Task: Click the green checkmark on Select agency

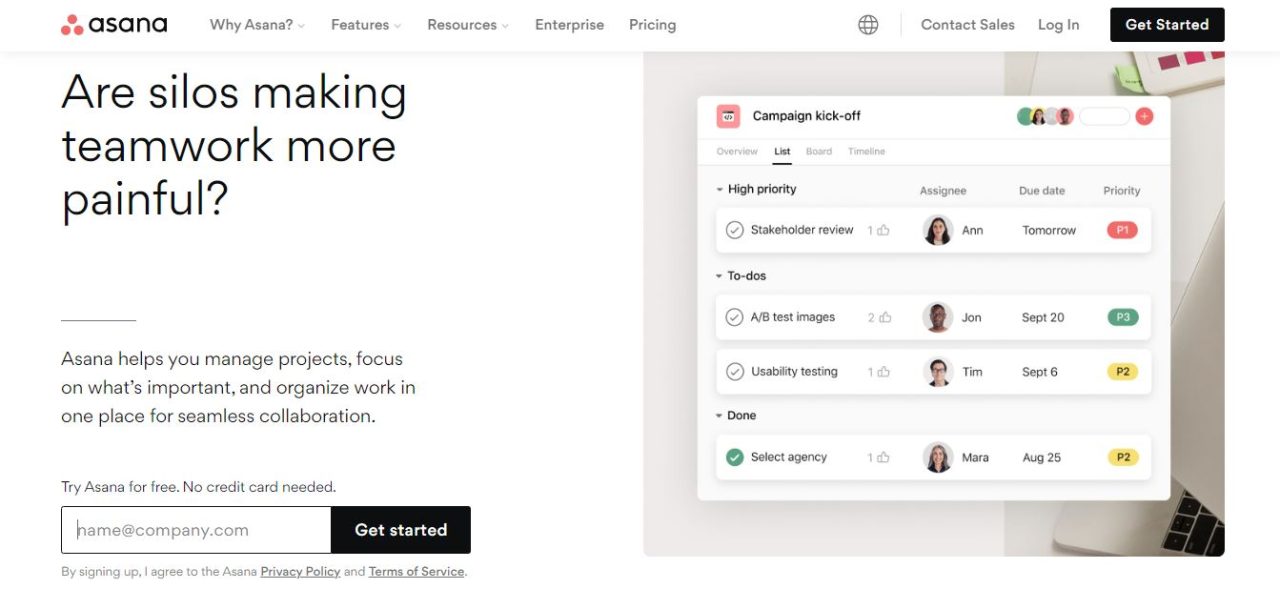Action: tap(734, 457)
